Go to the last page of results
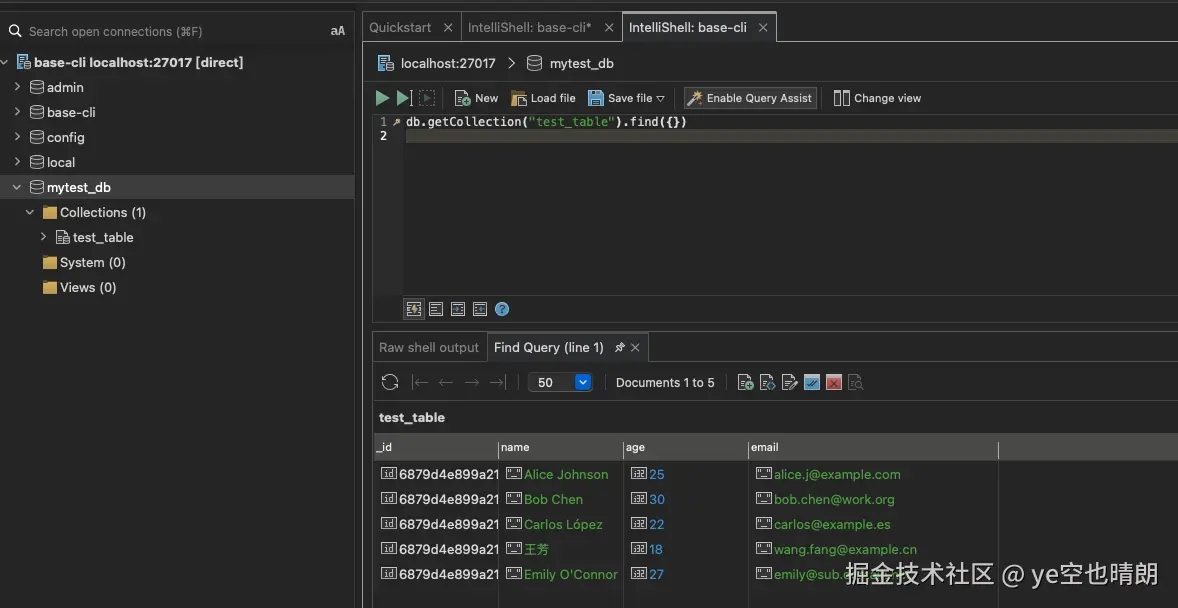The image size is (1178, 608). point(497,383)
